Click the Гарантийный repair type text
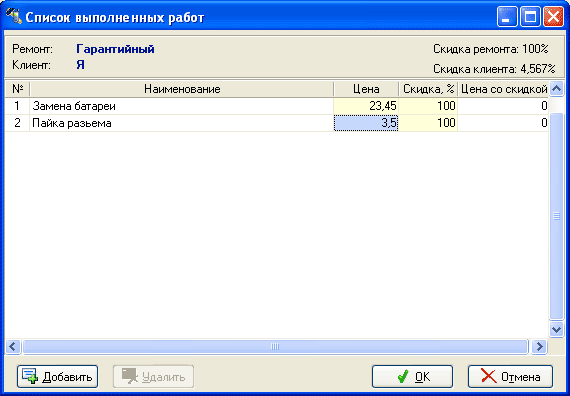 tap(115, 49)
